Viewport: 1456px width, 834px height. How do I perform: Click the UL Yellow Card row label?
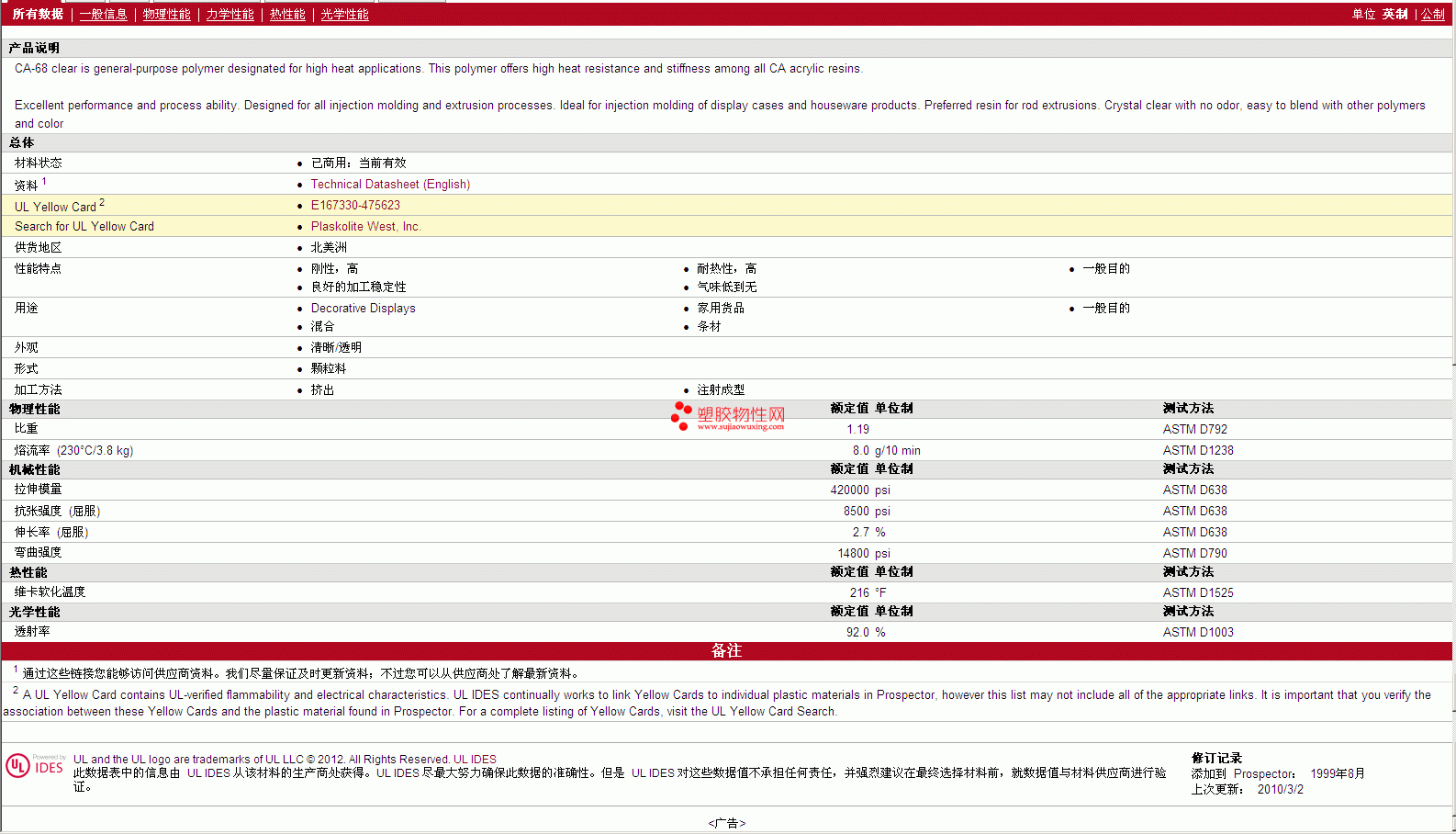pyautogui.click(x=55, y=207)
